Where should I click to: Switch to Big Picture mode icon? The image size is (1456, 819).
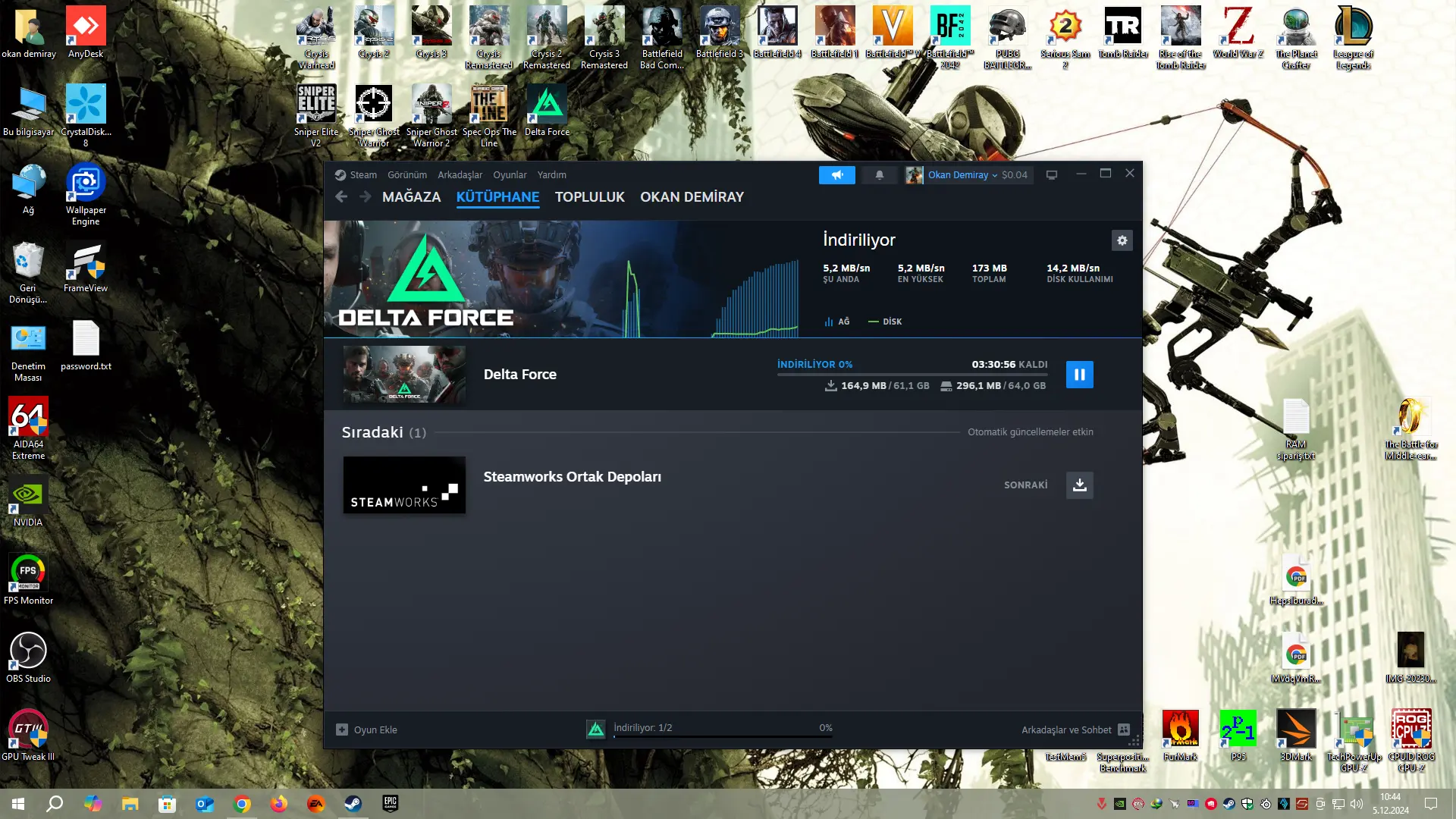pyautogui.click(x=1052, y=175)
